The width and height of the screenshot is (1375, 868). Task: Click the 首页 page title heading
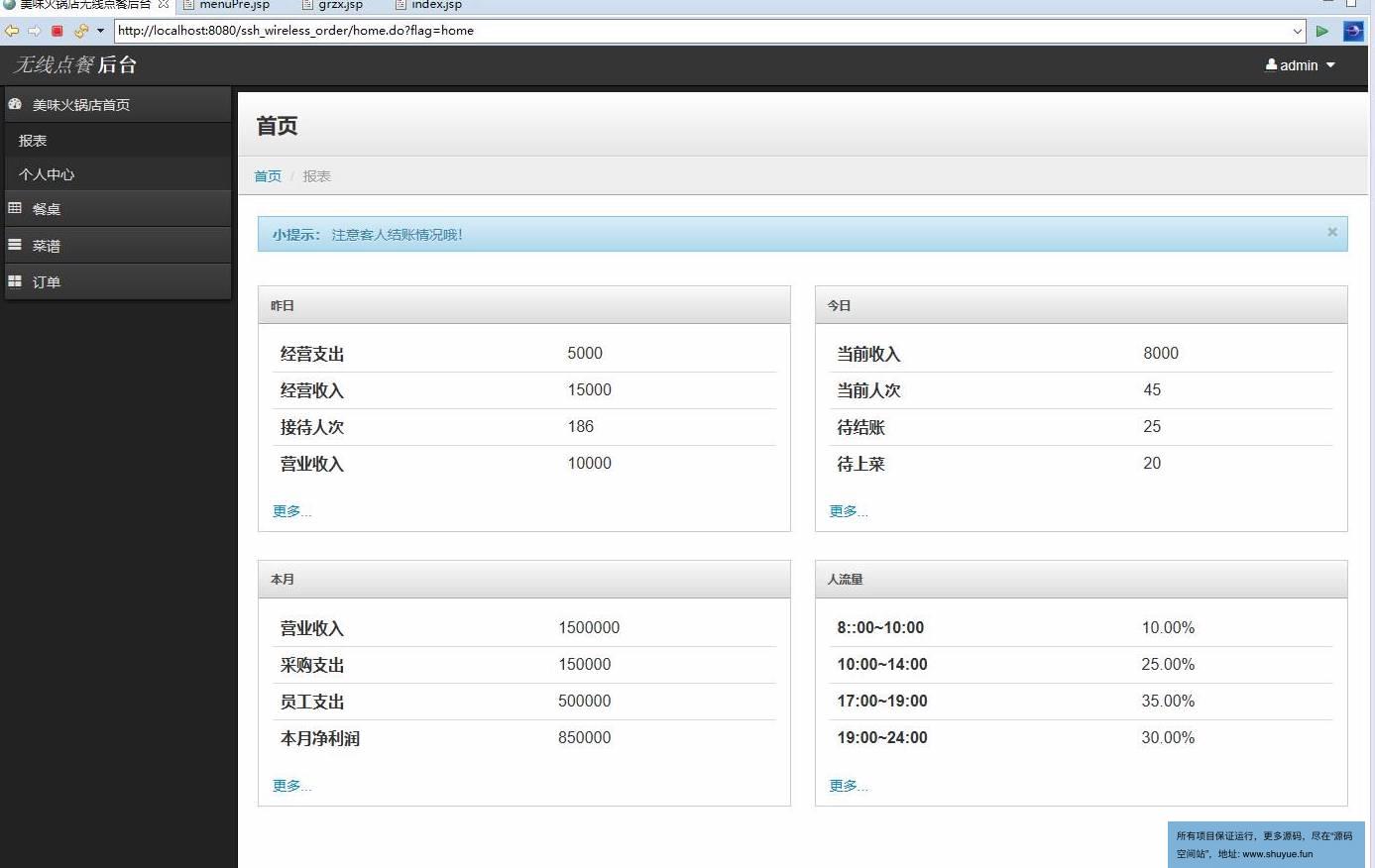pyautogui.click(x=277, y=126)
